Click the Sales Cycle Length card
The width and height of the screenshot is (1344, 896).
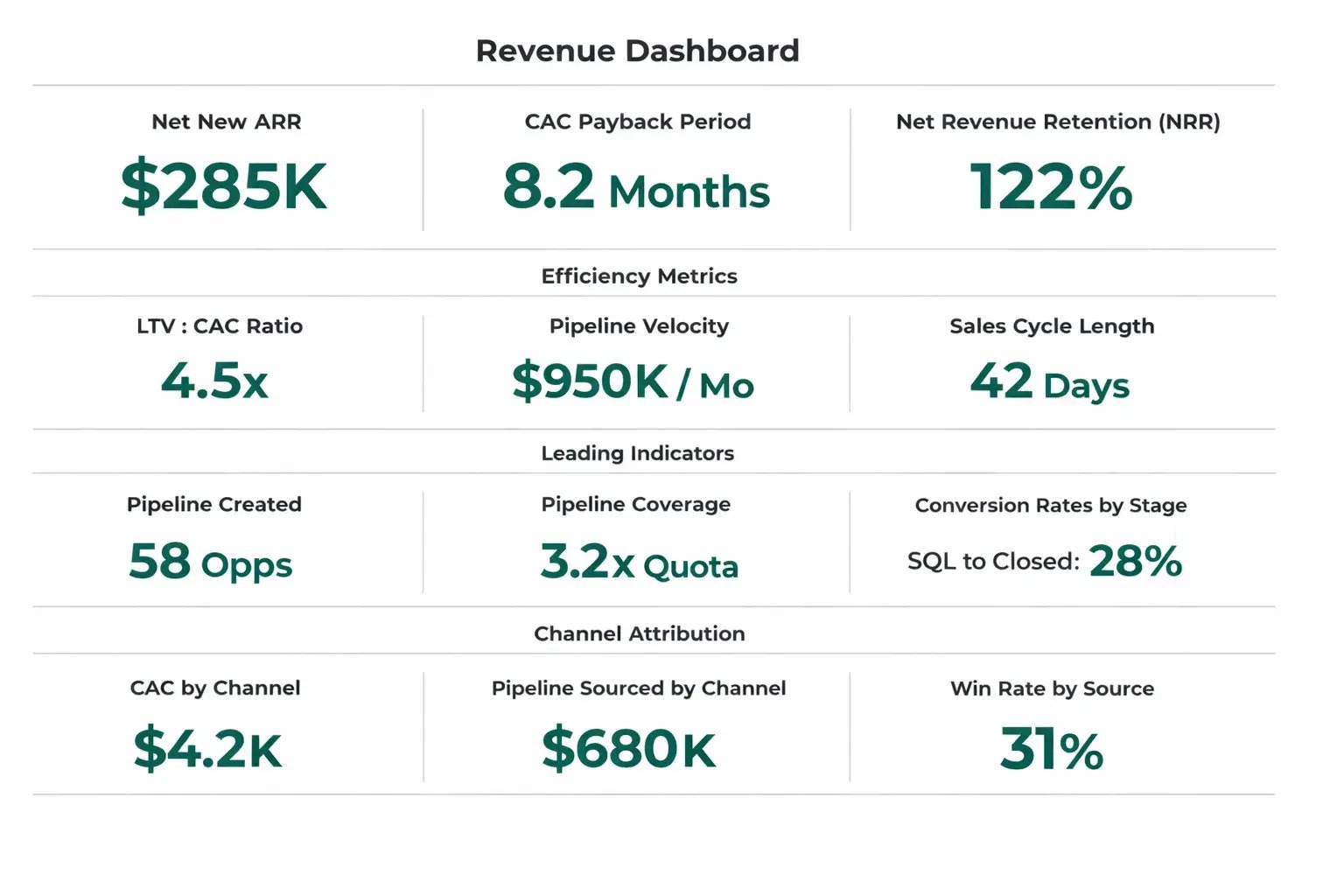pyautogui.click(x=1052, y=359)
